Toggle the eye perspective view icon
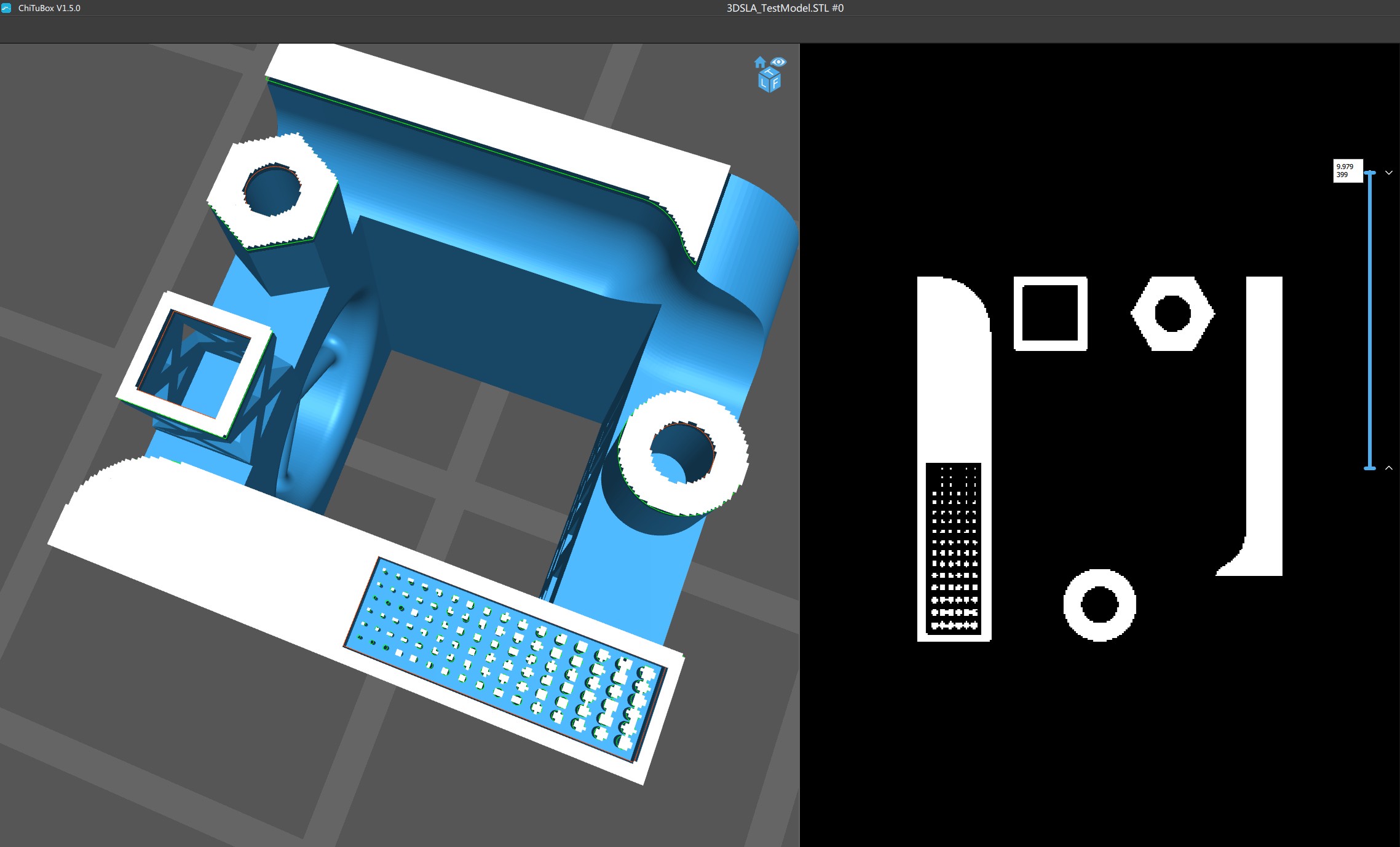1400x847 pixels. click(x=778, y=62)
